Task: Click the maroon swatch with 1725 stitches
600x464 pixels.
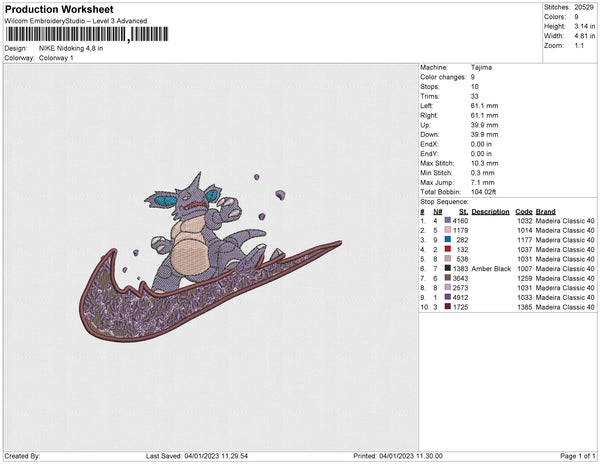Action: tap(448, 307)
